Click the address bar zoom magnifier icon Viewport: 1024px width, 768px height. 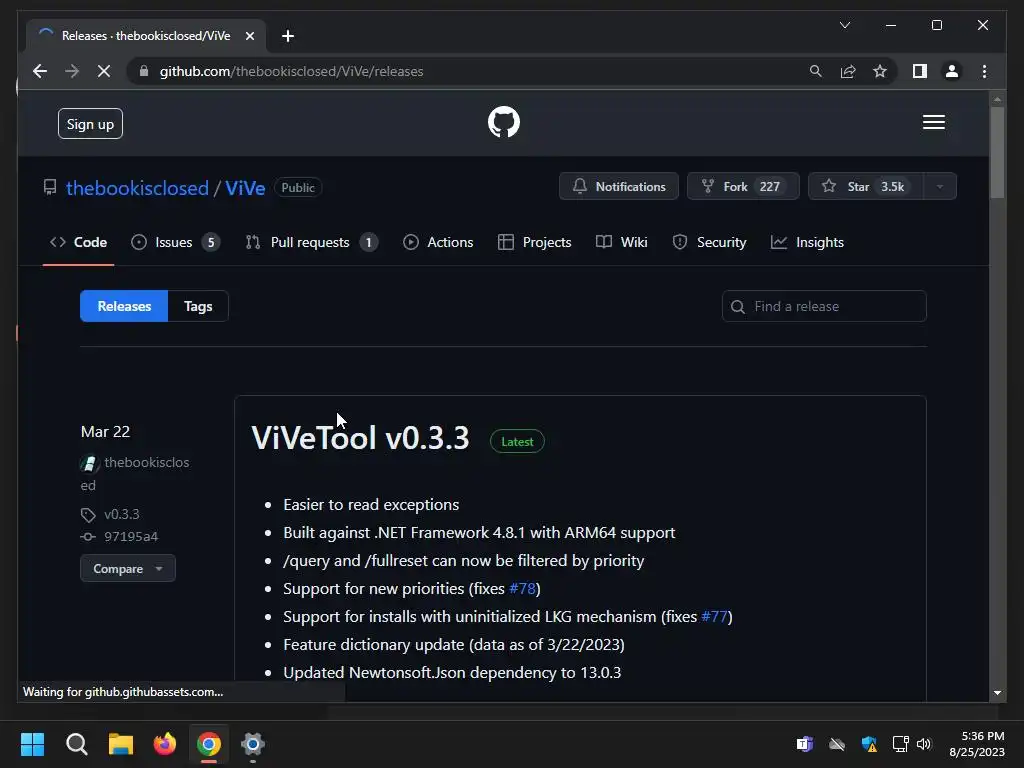click(816, 71)
